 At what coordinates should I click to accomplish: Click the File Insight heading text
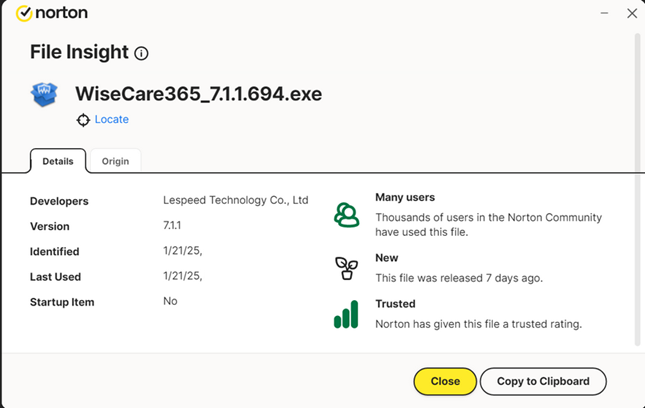click(x=79, y=52)
